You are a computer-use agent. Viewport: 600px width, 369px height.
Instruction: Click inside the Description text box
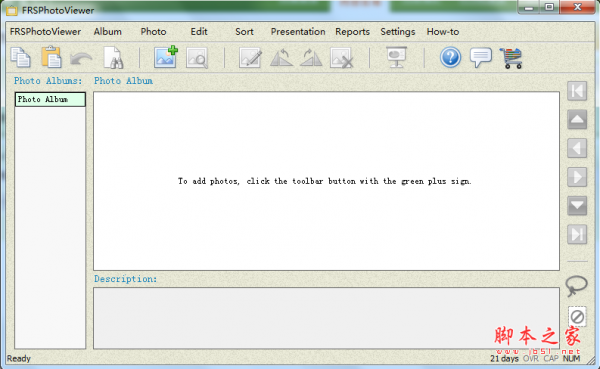[x=326, y=318]
